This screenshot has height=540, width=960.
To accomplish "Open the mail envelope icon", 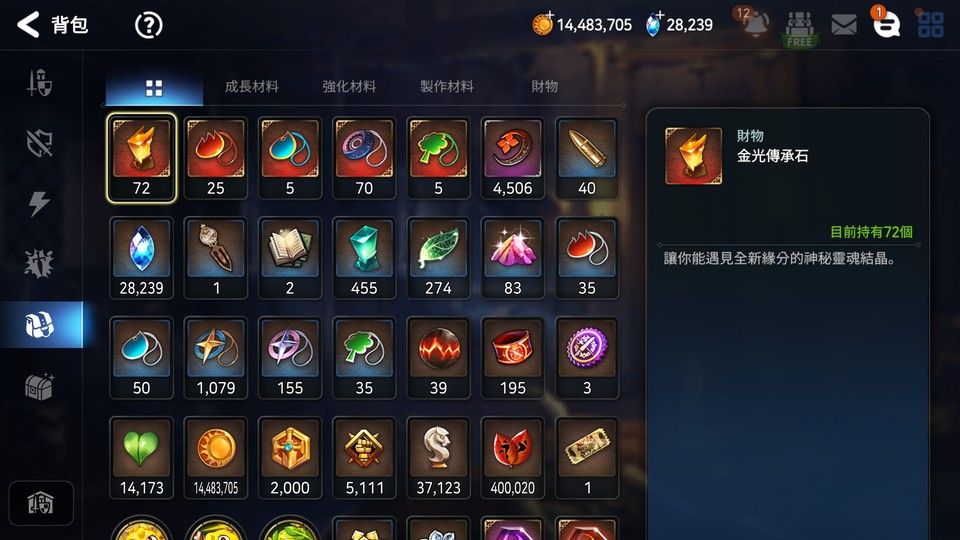I will [844, 24].
